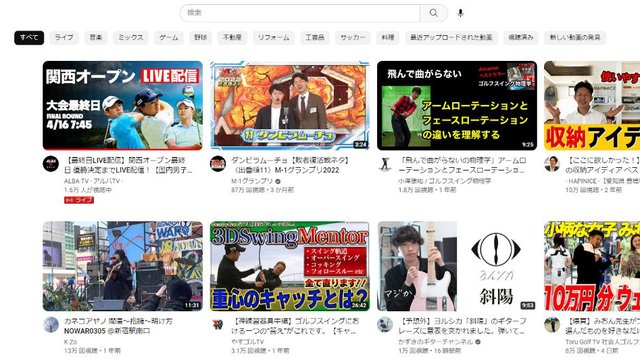Click the search magnifier button

pyautogui.click(x=433, y=13)
